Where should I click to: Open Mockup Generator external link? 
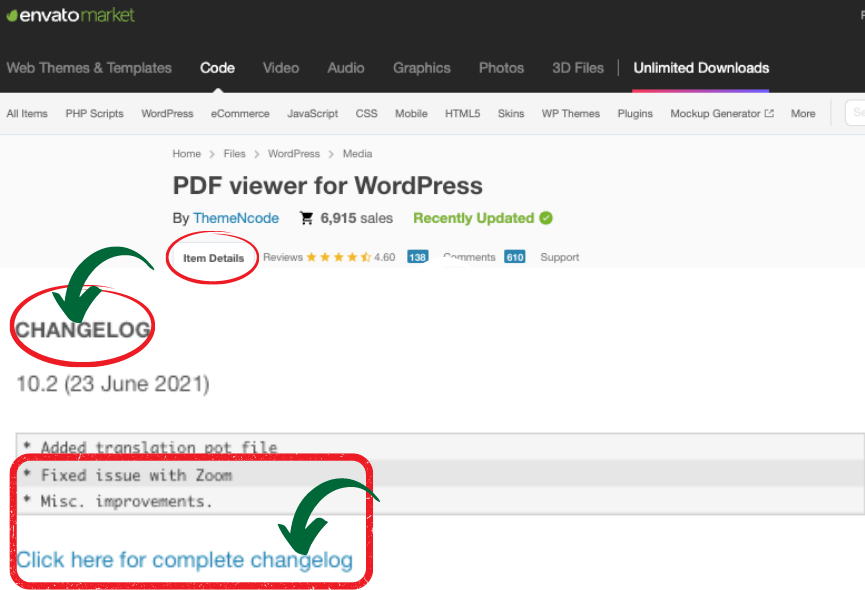722,114
